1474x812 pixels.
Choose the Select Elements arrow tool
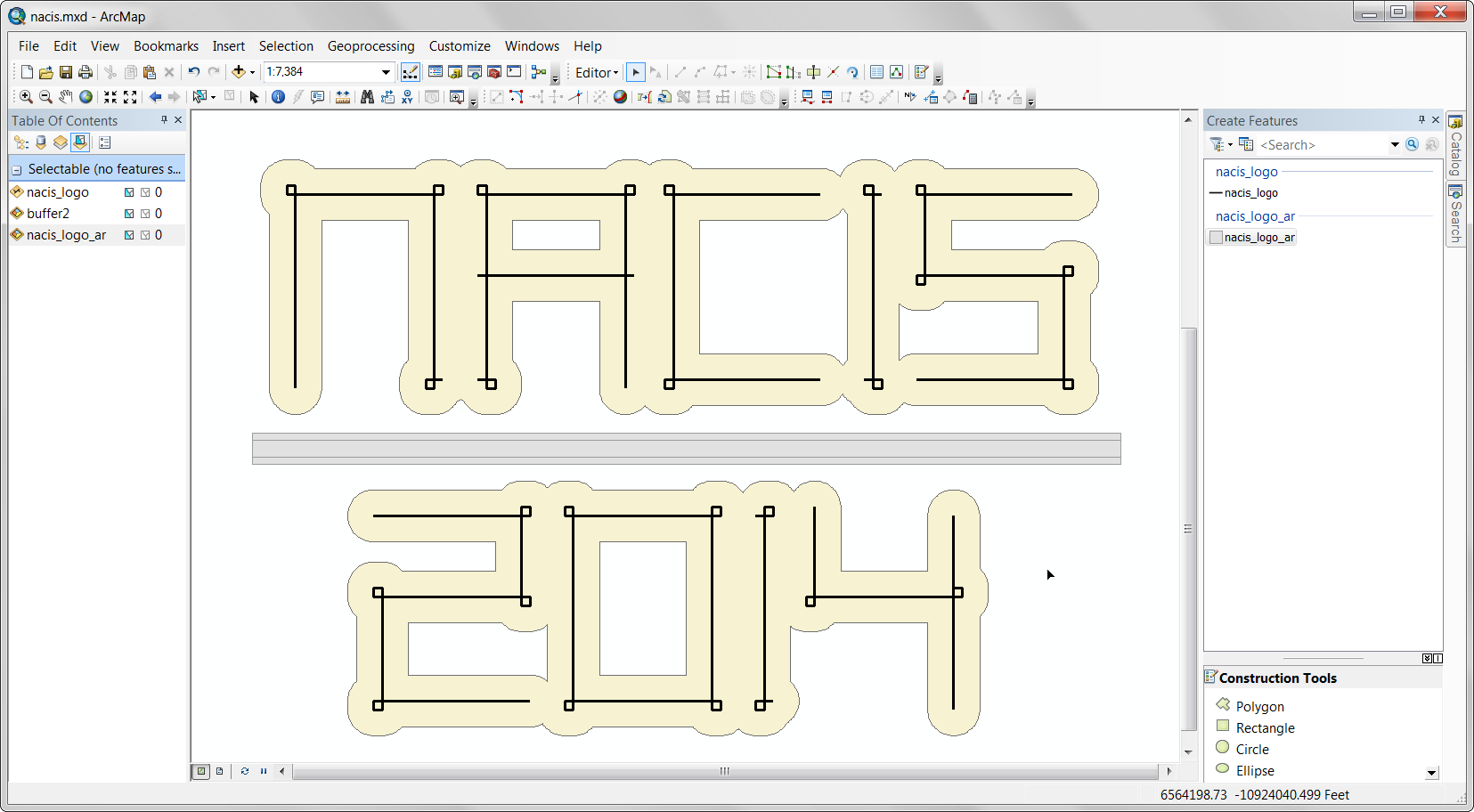coord(254,97)
